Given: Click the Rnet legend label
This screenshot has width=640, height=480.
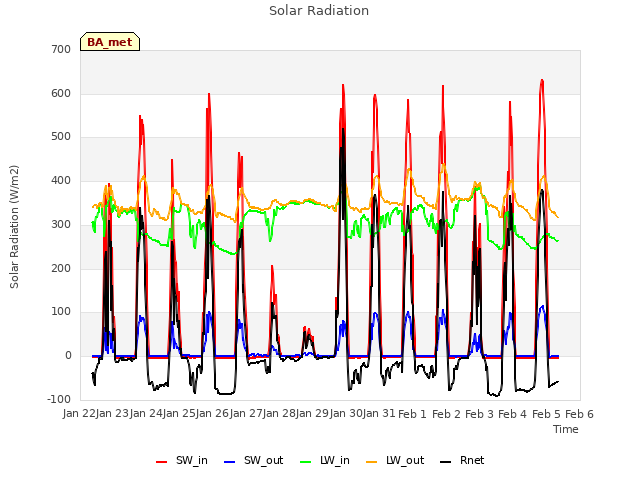Looking at the screenshot, I should coord(472,460).
